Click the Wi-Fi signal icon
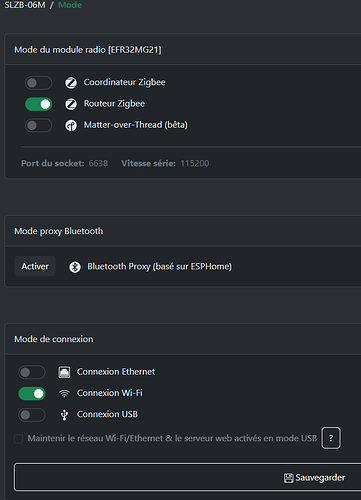Image resolution: width=361 pixels, height=500 pixels. coord(64,393)
